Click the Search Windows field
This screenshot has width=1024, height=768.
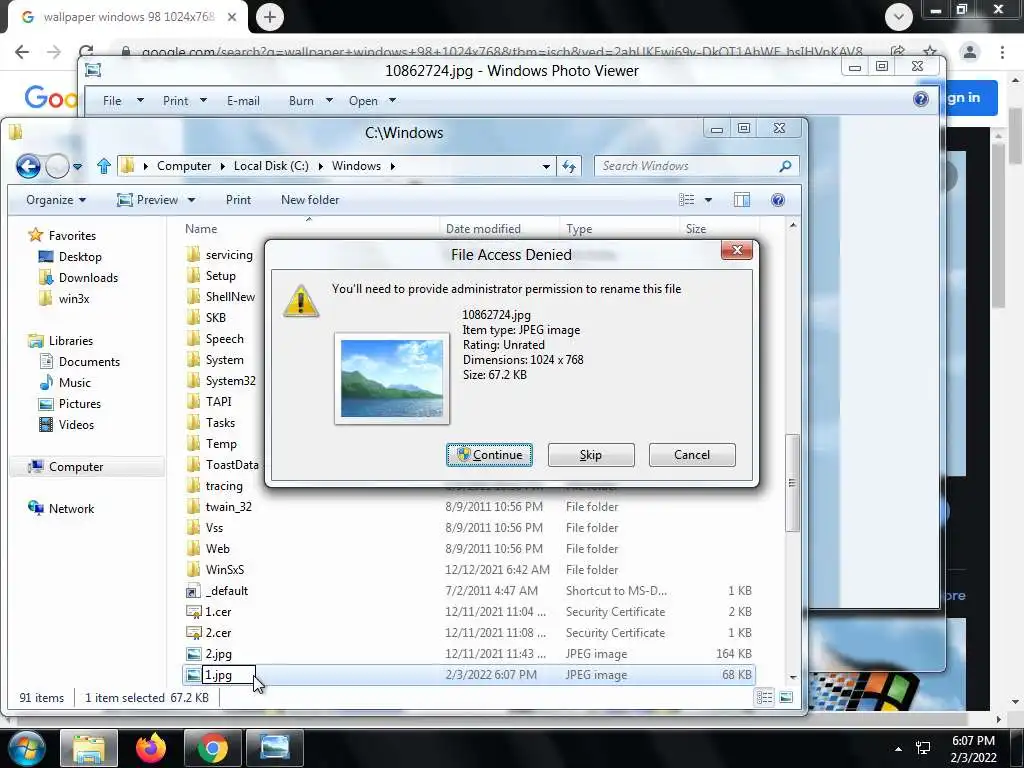click(686, 166)
